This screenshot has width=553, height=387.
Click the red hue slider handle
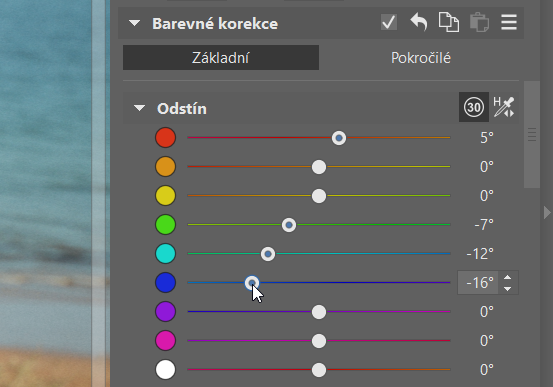click(339, 138)
